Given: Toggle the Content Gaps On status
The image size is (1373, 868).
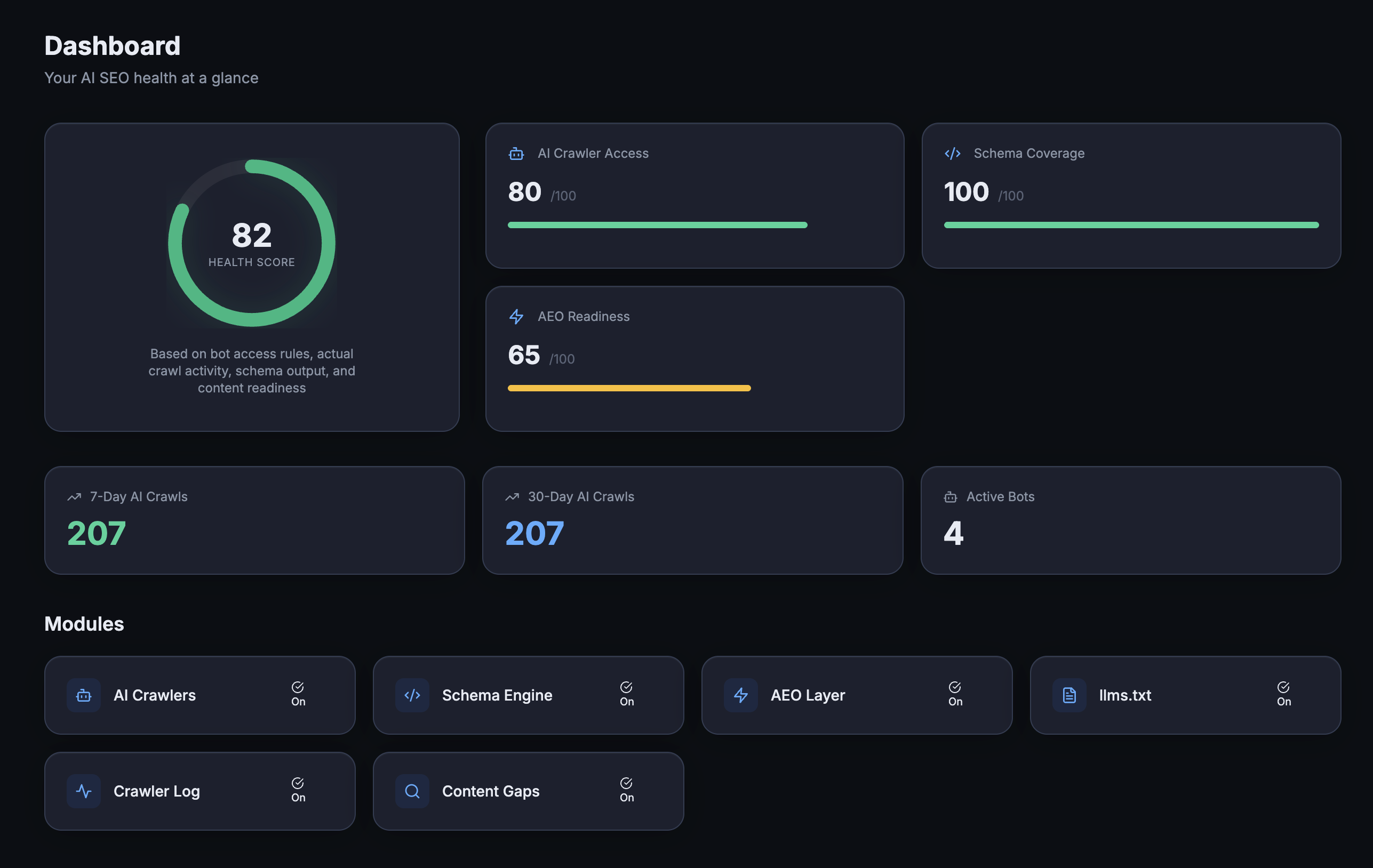Looking at the screenshot, I should pyautogui.click(x=627, y=791).
